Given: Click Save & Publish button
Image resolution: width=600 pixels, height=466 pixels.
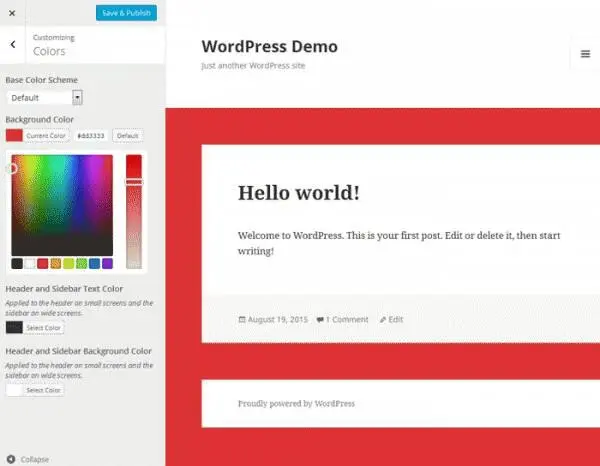Looking at the screenshot, I should (126, 13).
